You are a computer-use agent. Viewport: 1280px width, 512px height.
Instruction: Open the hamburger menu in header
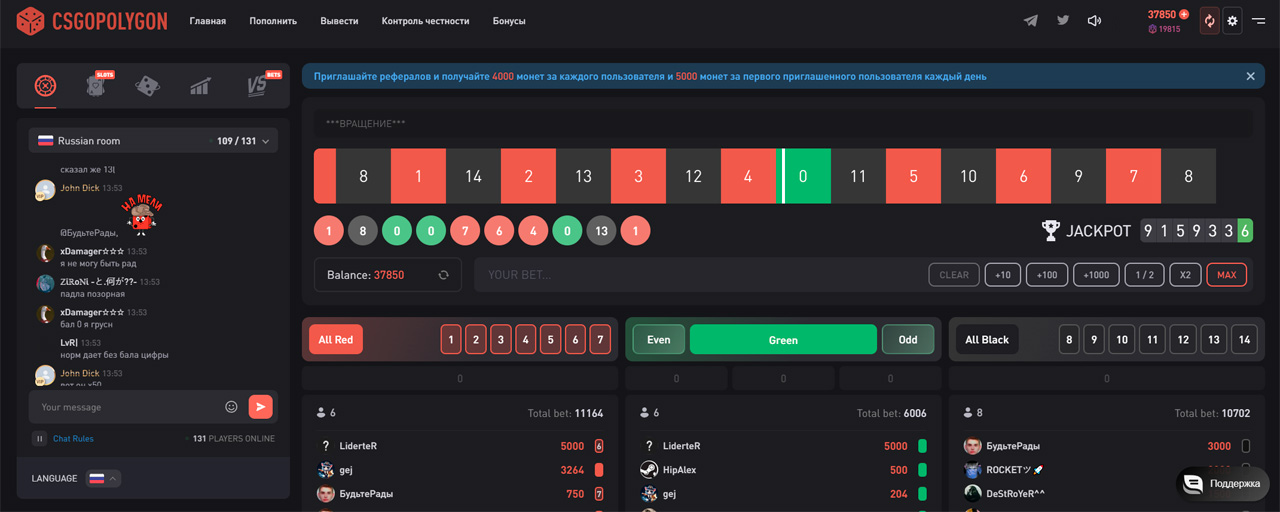pyautogui.click(x=1258, y=21)
